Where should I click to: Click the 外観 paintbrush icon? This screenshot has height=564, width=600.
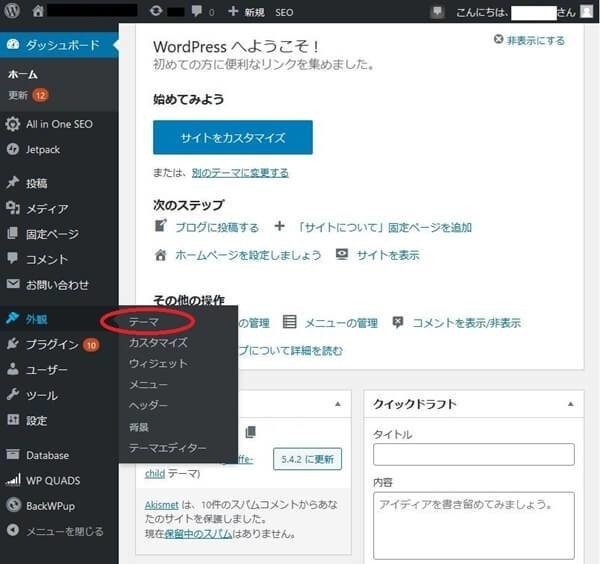pos(13,318)
